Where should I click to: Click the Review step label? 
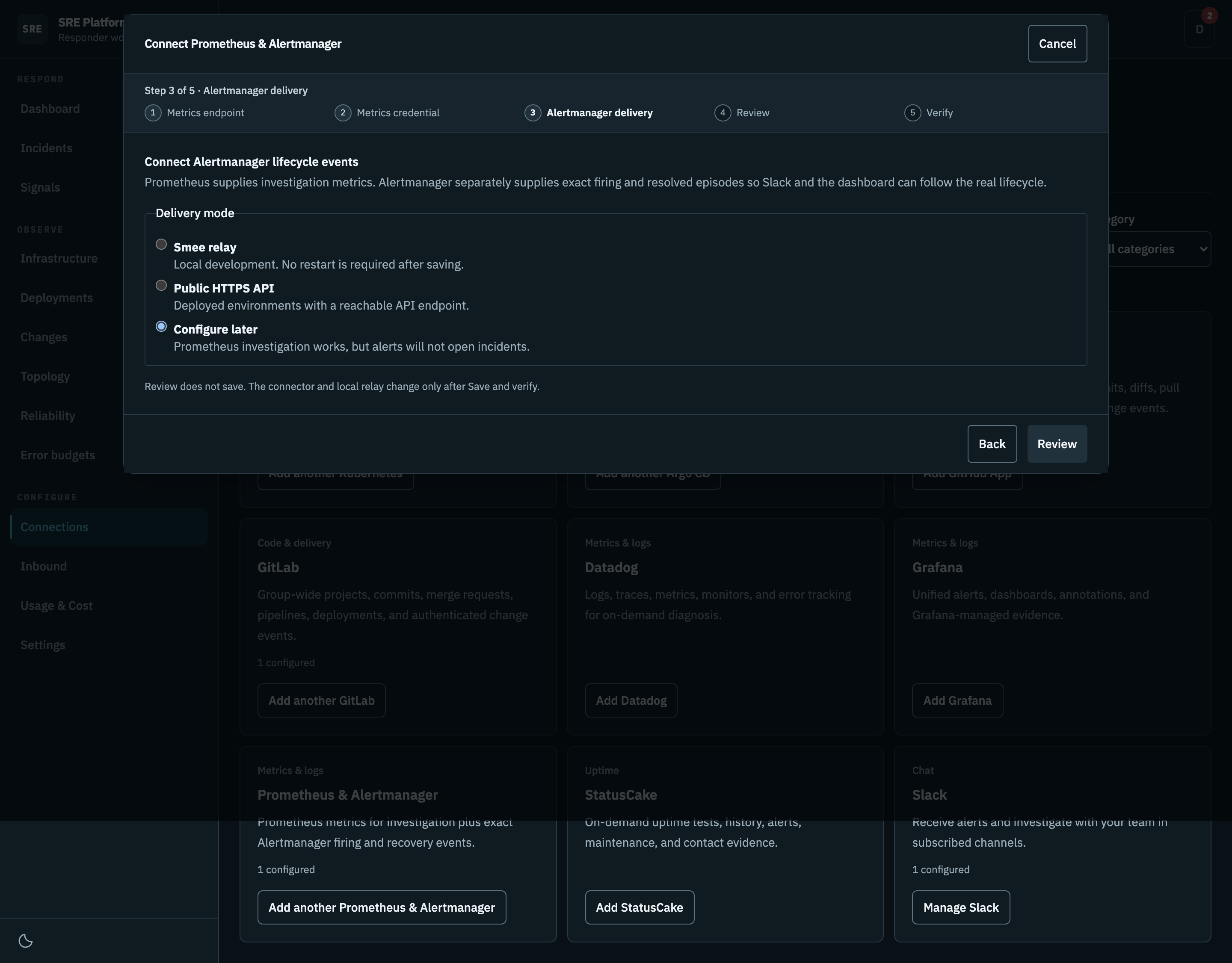pyautogui.click(x=752, y=113)
